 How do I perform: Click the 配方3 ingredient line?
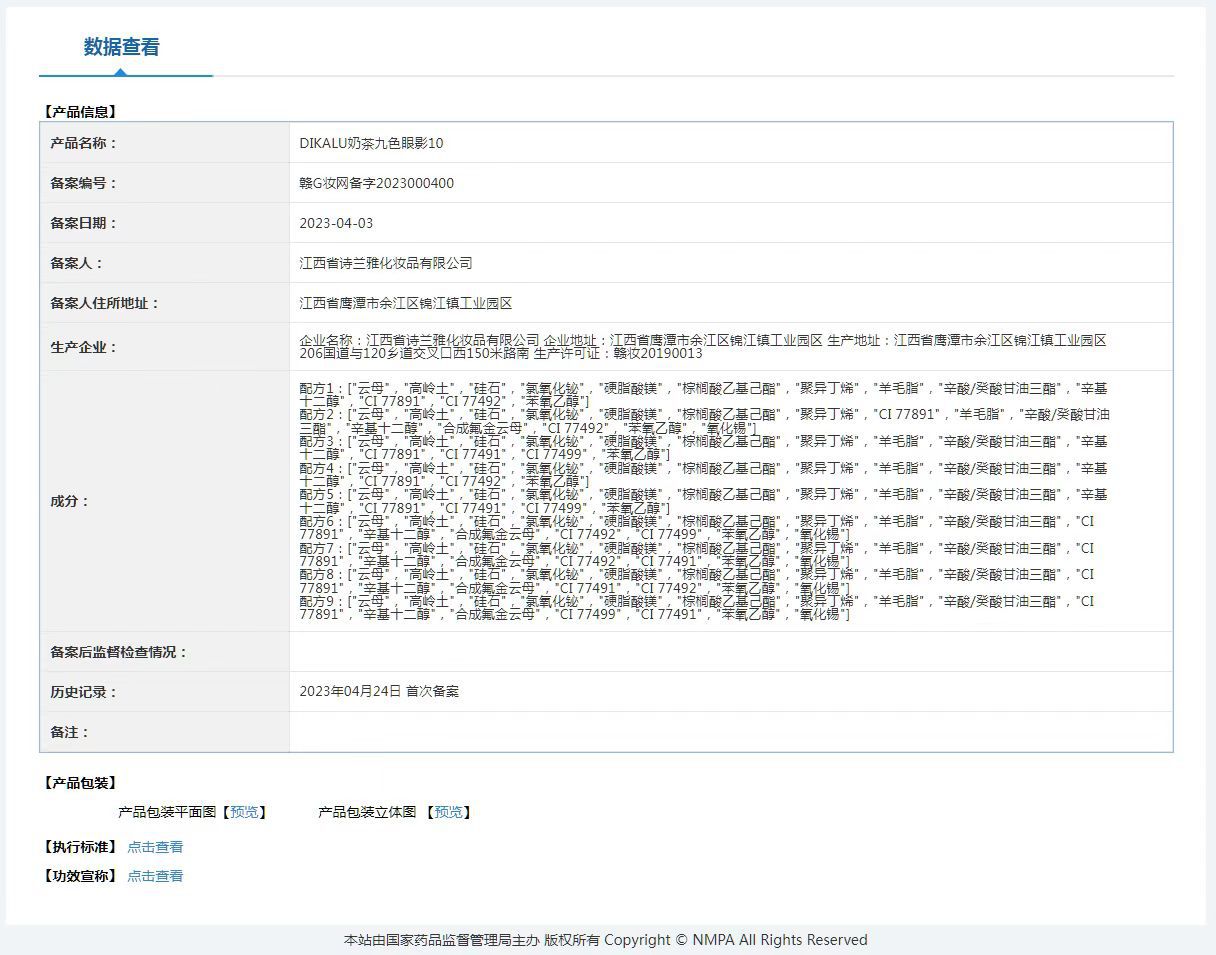point(703,447)
